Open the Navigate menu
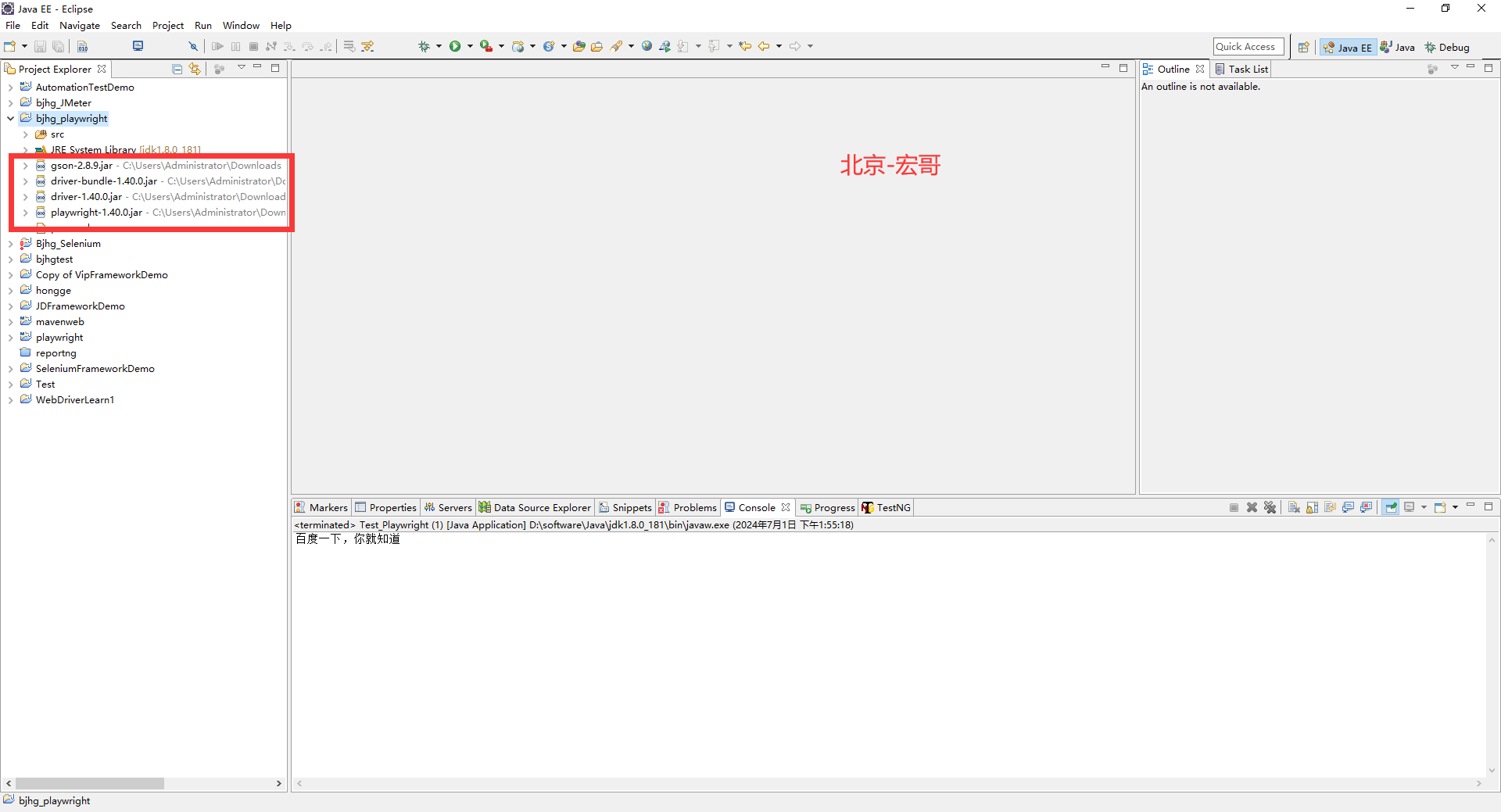The image size is (1501, 812). coord(80,26)
